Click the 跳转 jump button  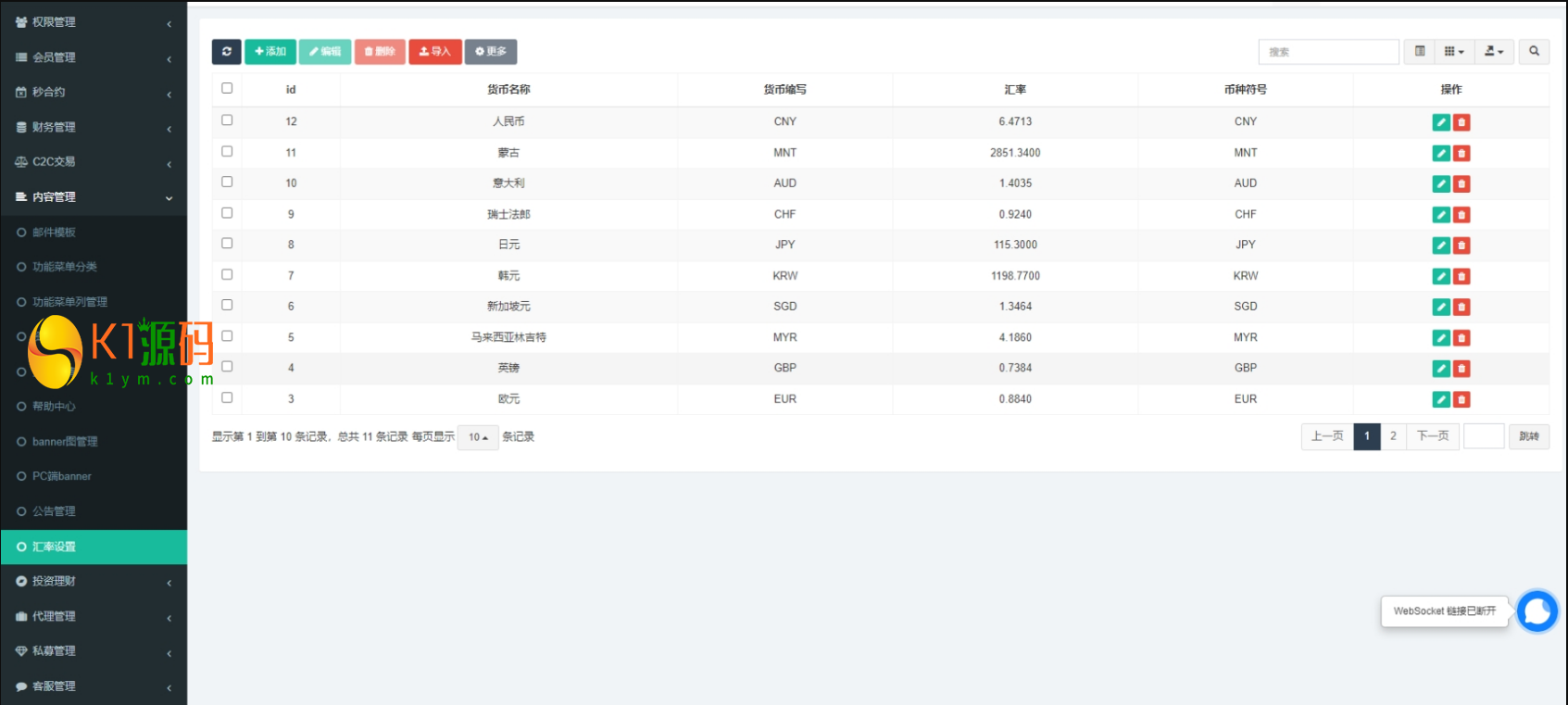(x=1529, y=436)
